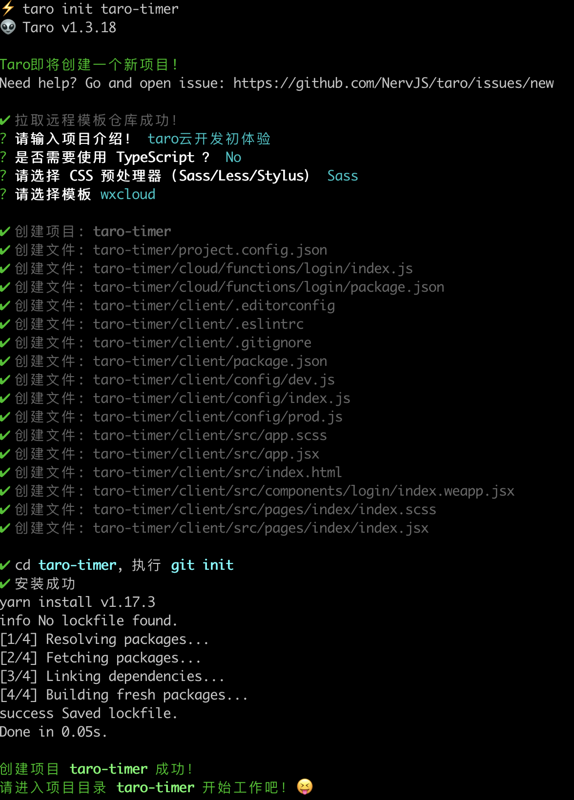Viewport: 574px width, 800px height.
Task: Click the git init command text
Action: tap(202, 565)
